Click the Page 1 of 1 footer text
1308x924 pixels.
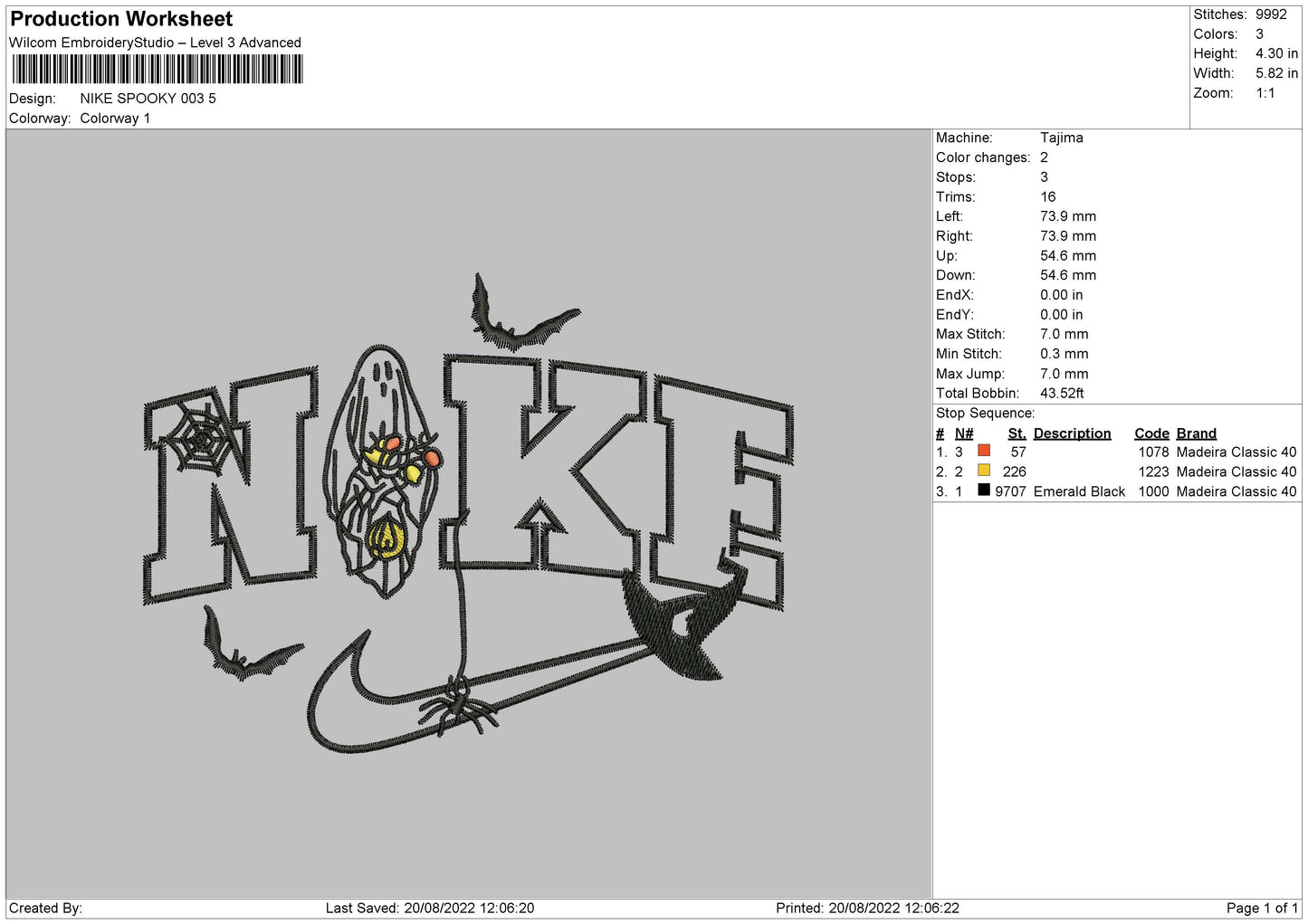(1262, 908)
